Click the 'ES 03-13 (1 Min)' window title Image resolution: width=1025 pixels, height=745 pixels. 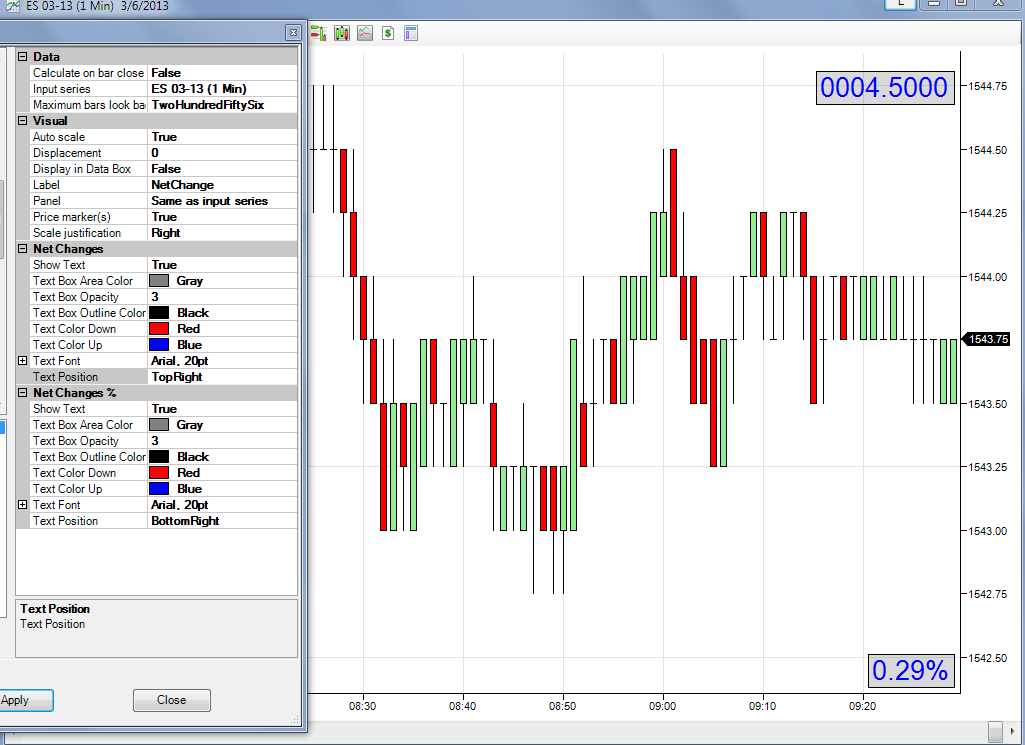[x=71, y=7]
